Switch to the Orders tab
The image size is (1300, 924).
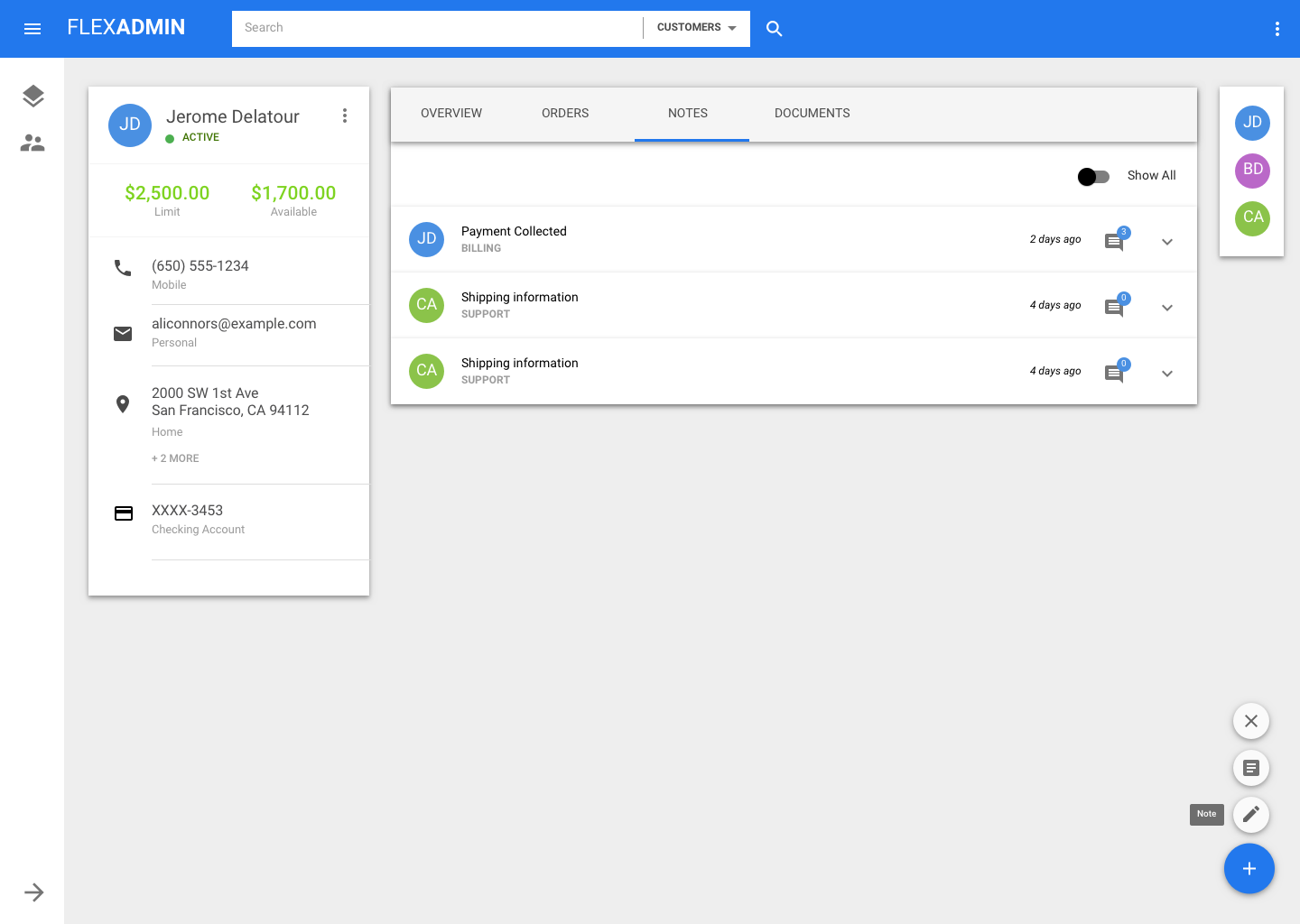[565, 114]
